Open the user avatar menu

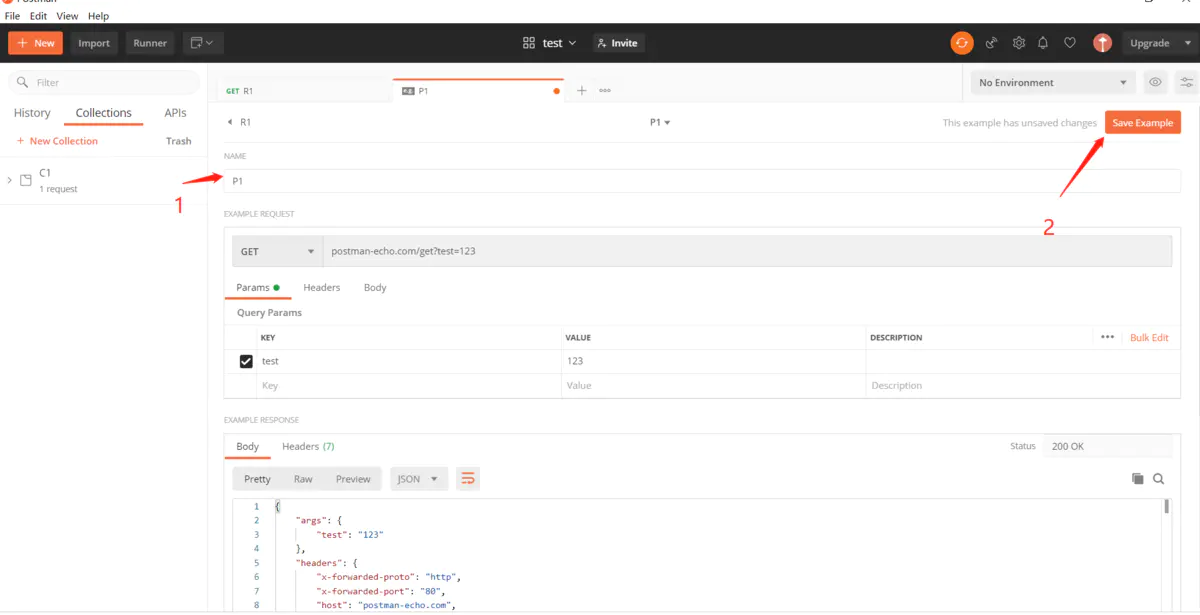[1102, 43]
